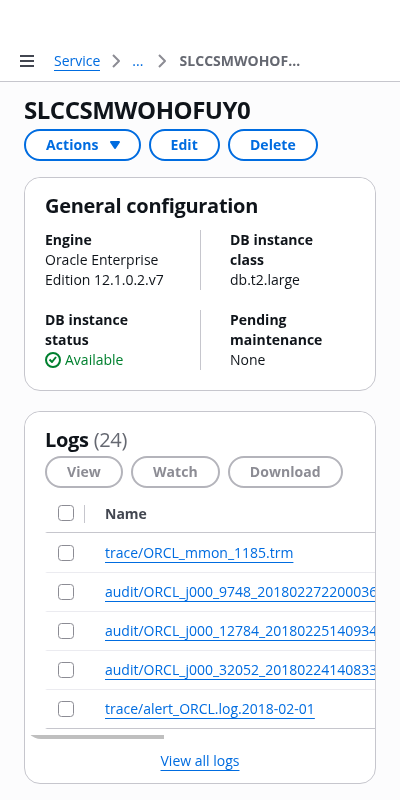Tick the trace/alert_ORCL.log.2018-02-01 checkbox
Viewport: 400px width, 800px height.
[66, 709]
